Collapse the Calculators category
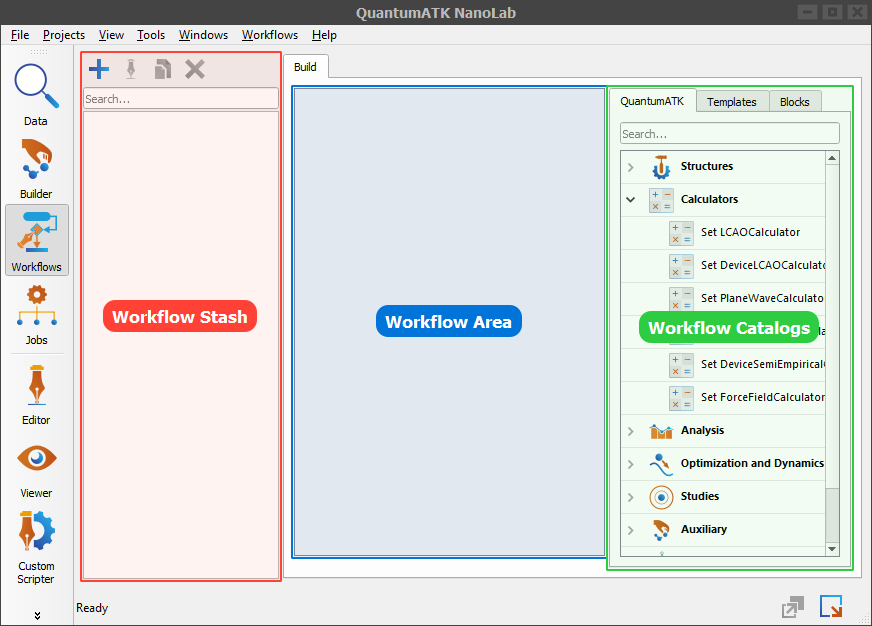The width and height of the screenshot is (872, 626). [631, 200]
